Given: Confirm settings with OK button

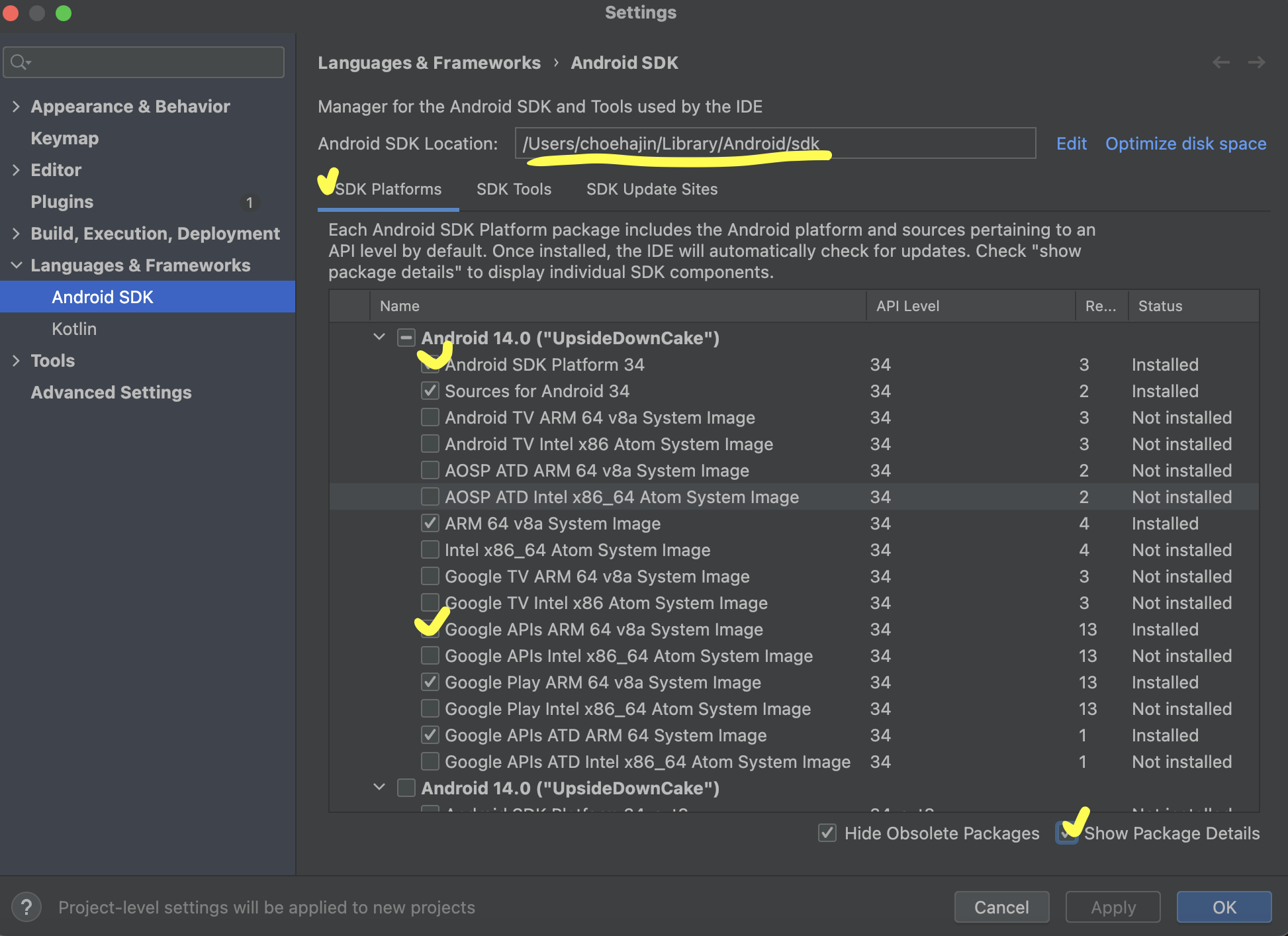Looking at the screenshot, I should click(1224, 907).
